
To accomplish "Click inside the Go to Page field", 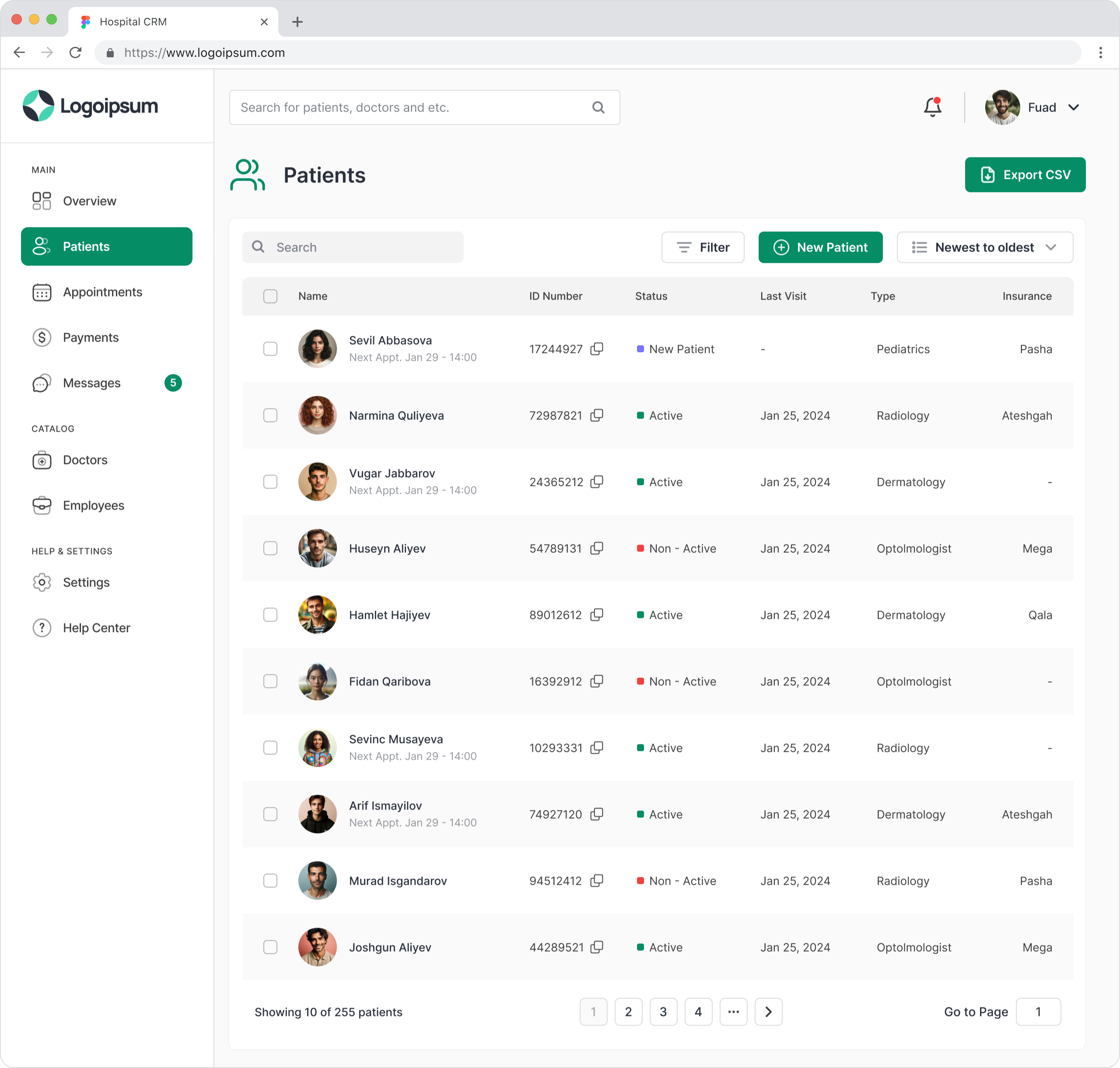I will [x=1038, y=1012].
